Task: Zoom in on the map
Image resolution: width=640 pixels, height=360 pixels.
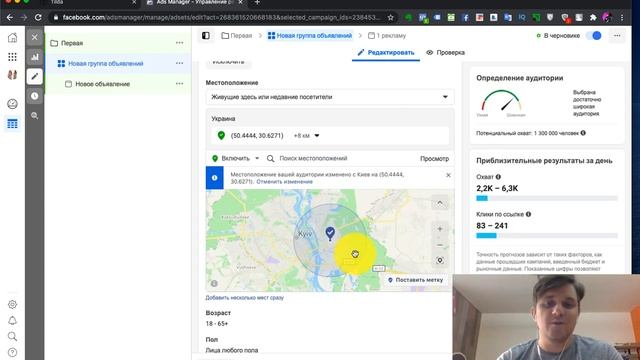Action: pos(440,229)
